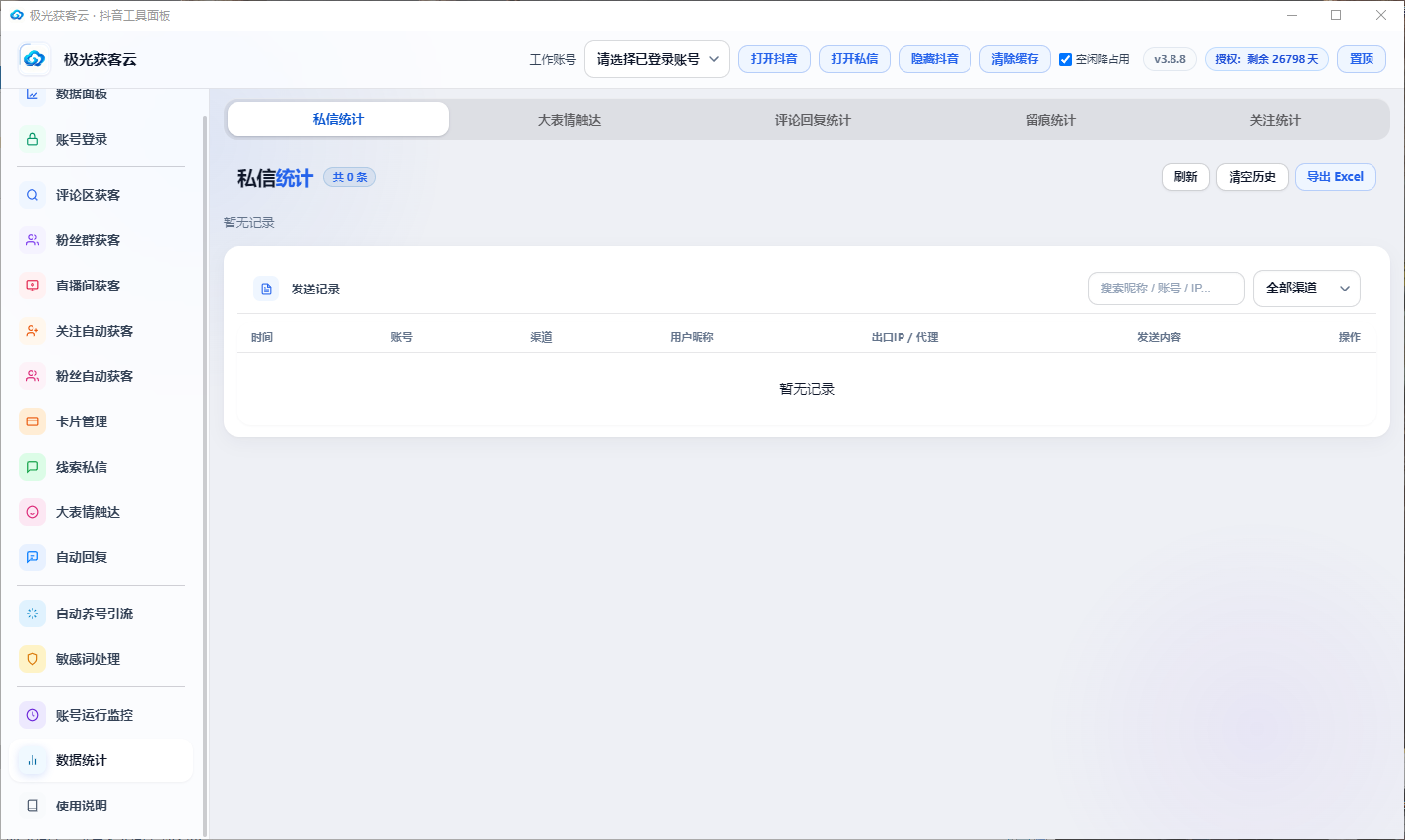Click the 粉丝自动获客 users icon
This screenshot has height=840, width=1405.
tap(33, 376)
